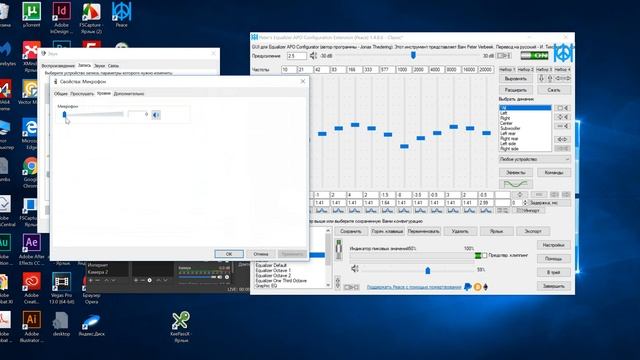The image size is (640, 360).
Task: Open the Дополнительно tab
Action: pos(129,94)
